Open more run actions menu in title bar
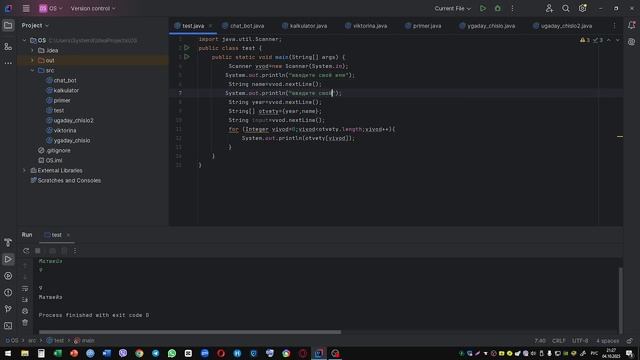 (x=513, y=9)
